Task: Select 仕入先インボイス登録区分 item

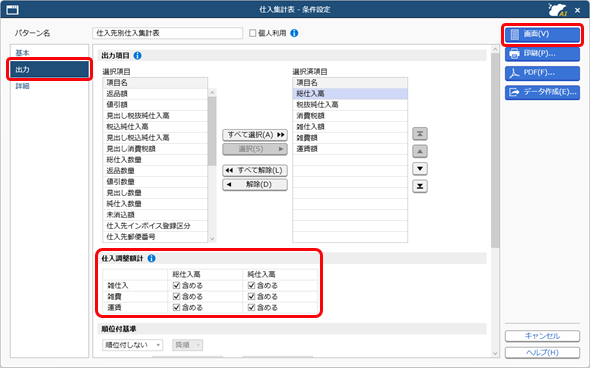Action: 155,226
